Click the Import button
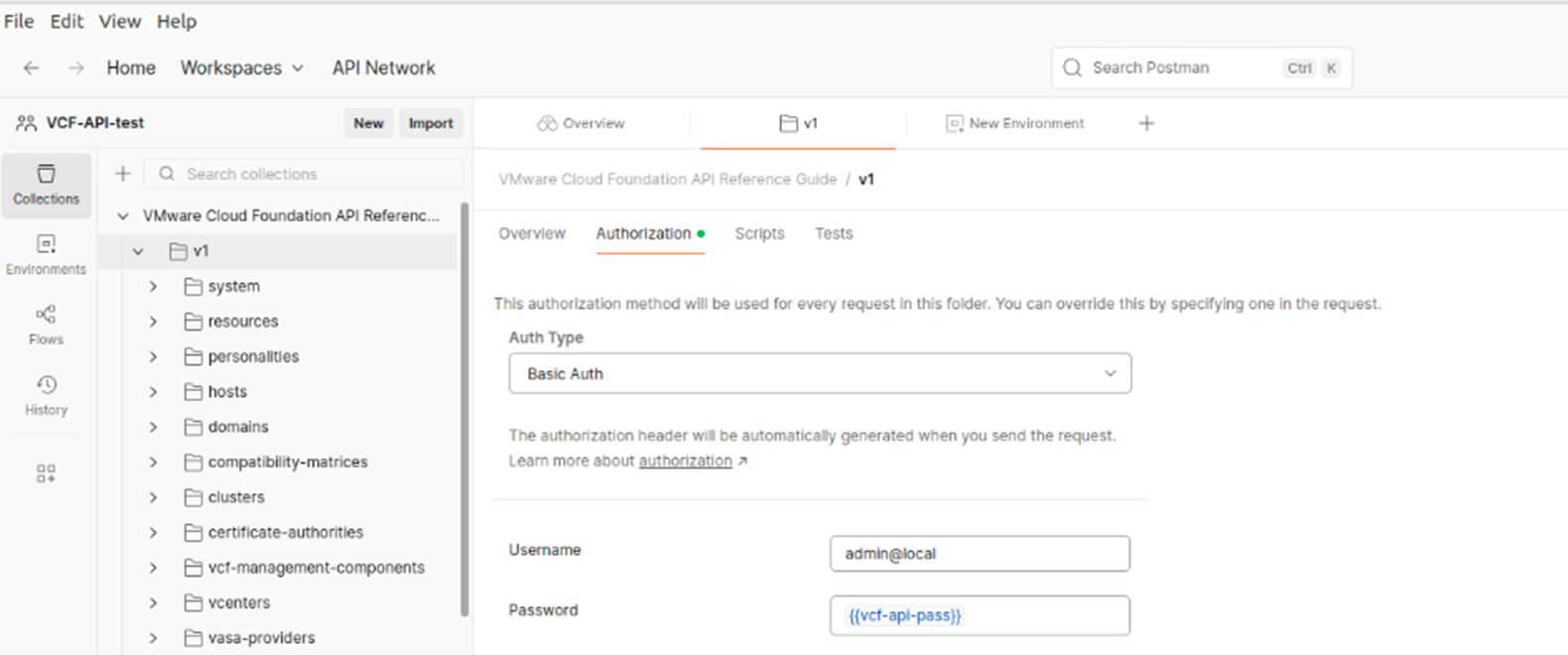Viewport: 1568px width, 655px height. point(430,123)
